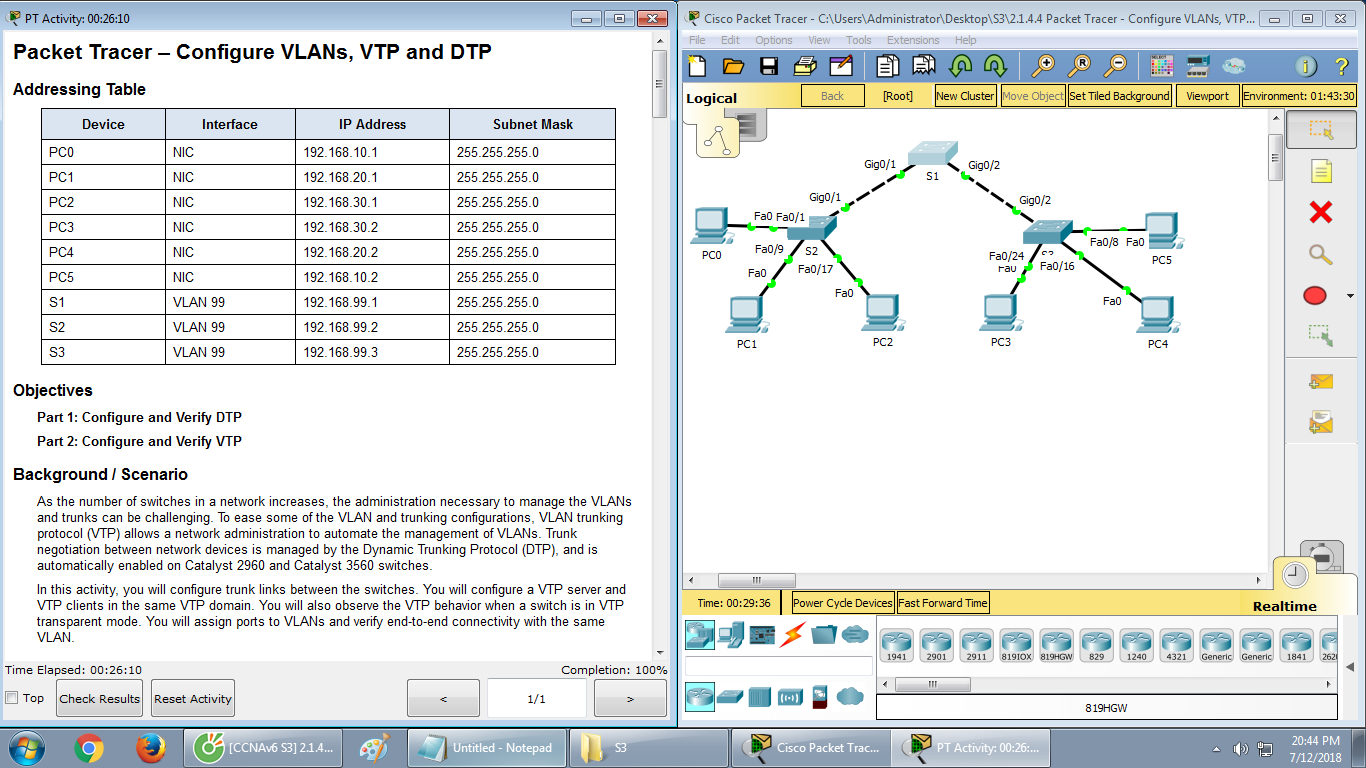The width and height of the screenshot is (1366, 768).
Task: Click the Check Results button
Action: click(98, 697)
